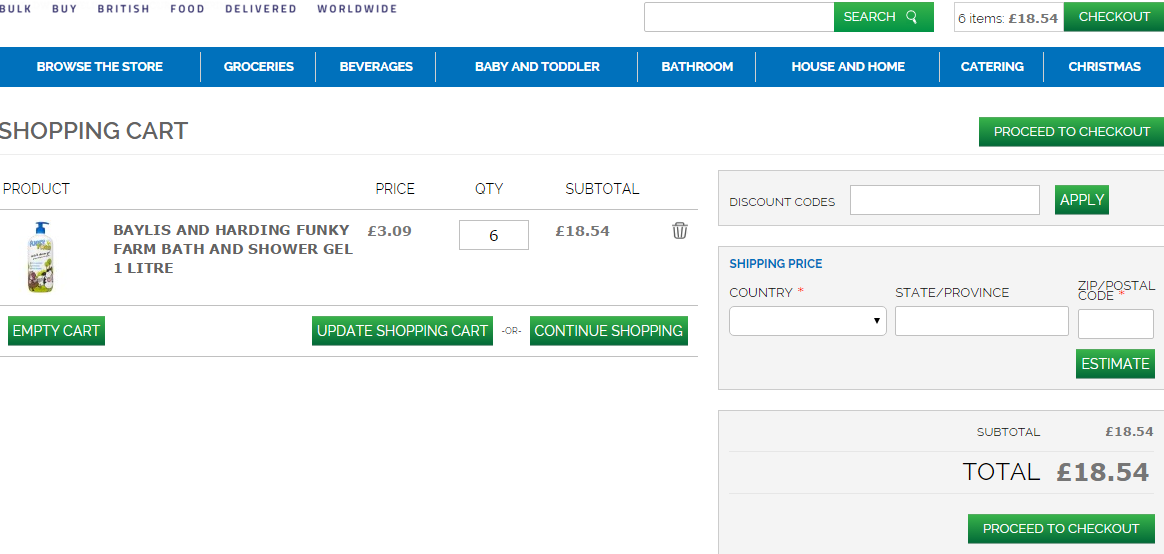Image resolution: width=1164 pixels, height=554 pixels.
Task: Click the quantity field showing 6
Action: click(x=494, y=235)
